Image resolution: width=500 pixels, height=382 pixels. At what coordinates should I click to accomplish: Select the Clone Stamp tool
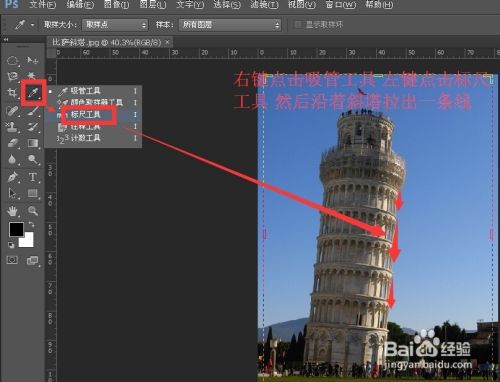point(13,127)
